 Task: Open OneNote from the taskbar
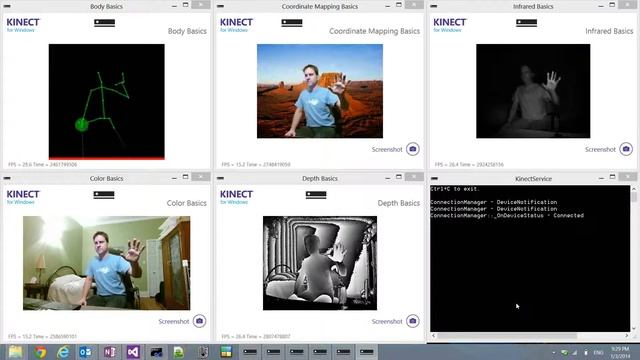[109, 352]
